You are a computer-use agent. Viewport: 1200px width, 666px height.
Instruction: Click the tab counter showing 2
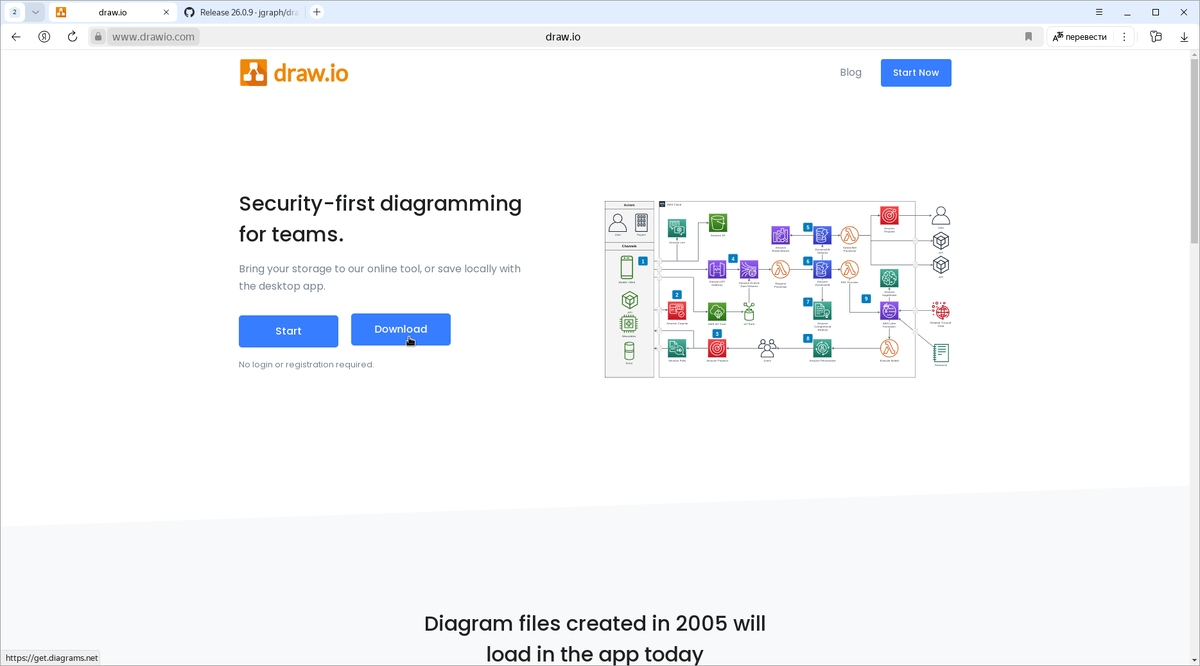point(14,12)
